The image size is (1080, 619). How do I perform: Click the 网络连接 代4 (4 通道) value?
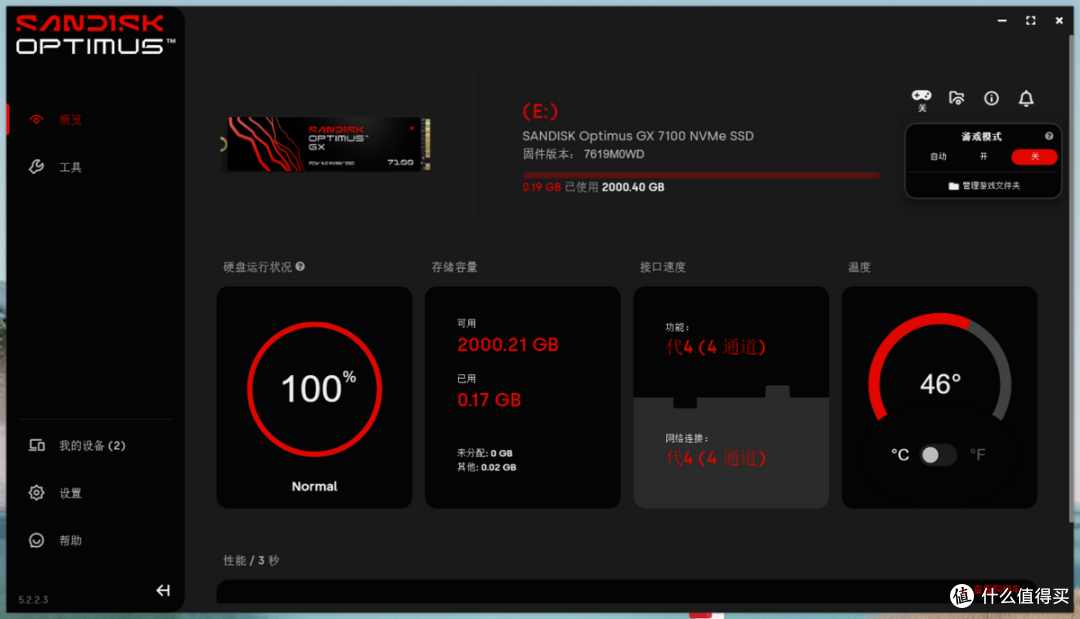click(x=716, y=458)
